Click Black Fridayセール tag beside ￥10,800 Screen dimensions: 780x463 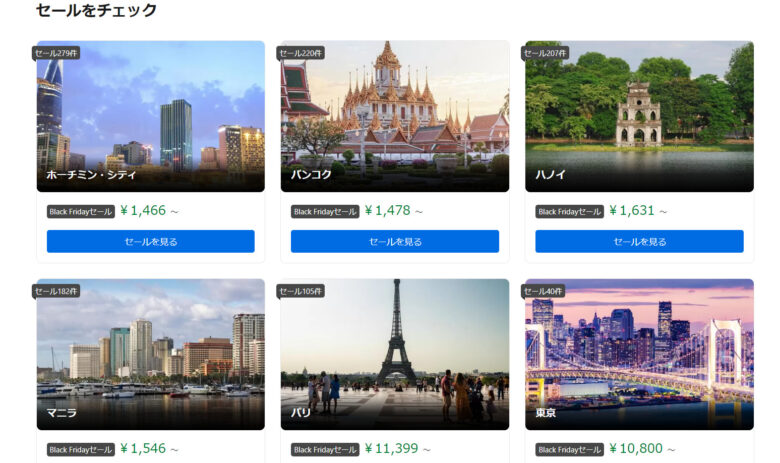[570, 450]
